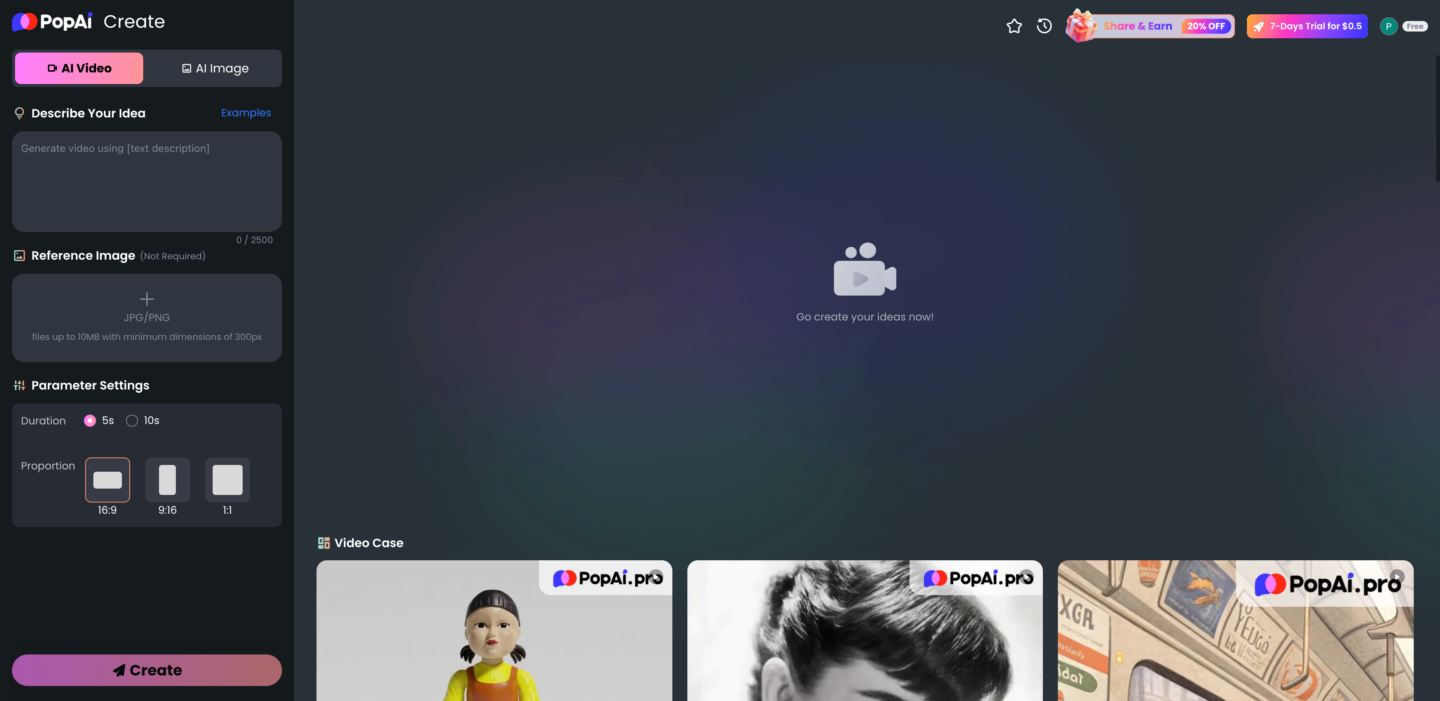Click the Free plan badge

coord(1414,27)
